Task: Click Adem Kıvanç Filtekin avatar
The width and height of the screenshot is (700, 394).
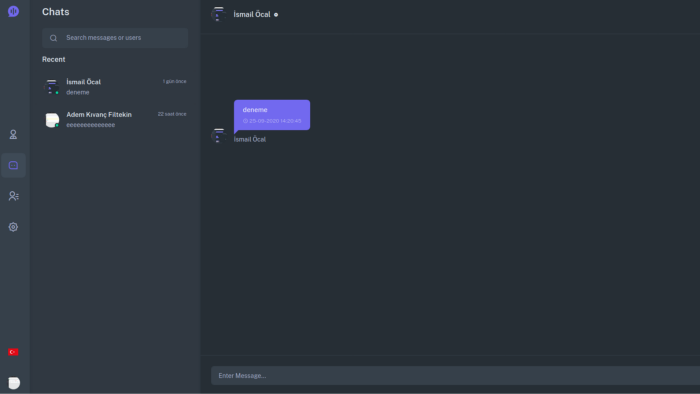Action: [52, 120]
